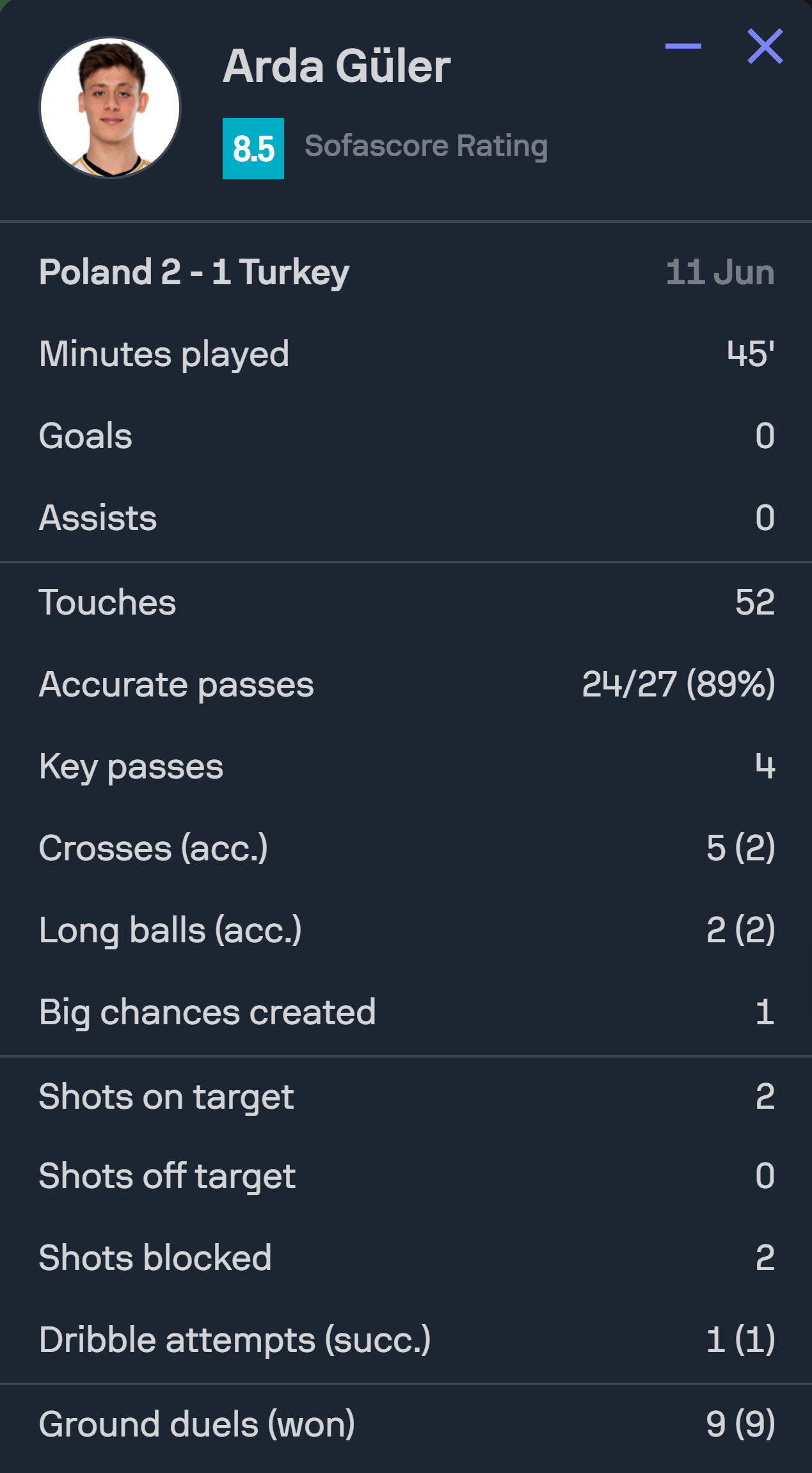Viewport: 812px width, 1473px height.
Task: Click the Dribble attempts (succ.) row
Action: click(x=406, y=1340)
